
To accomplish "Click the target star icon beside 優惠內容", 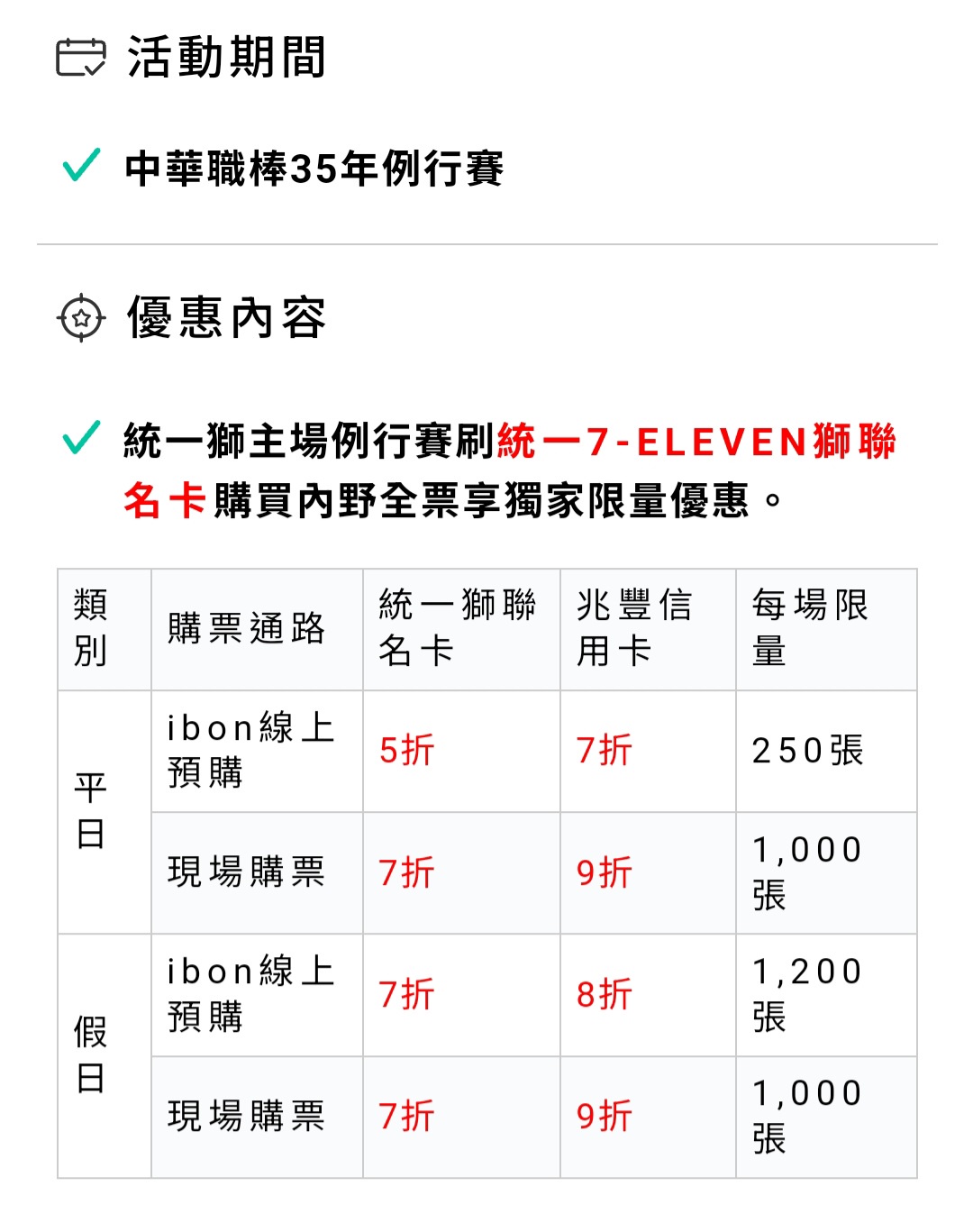I will tap(81, 317).
